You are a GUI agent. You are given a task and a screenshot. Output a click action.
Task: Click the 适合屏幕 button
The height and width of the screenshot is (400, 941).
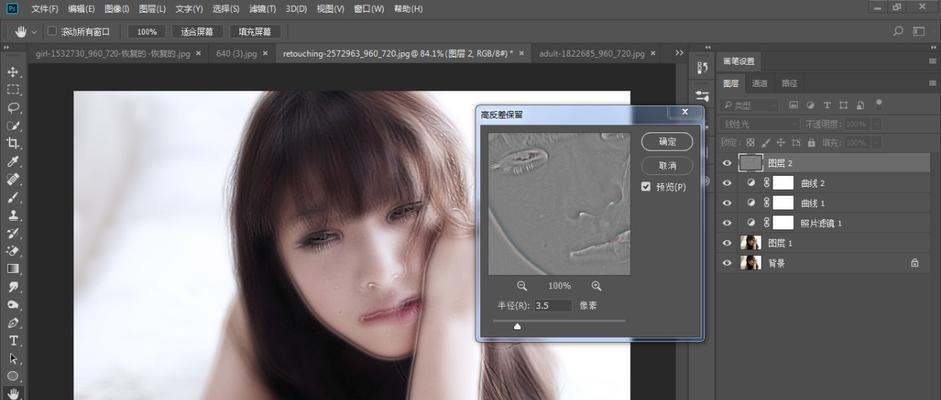[197, 32]
